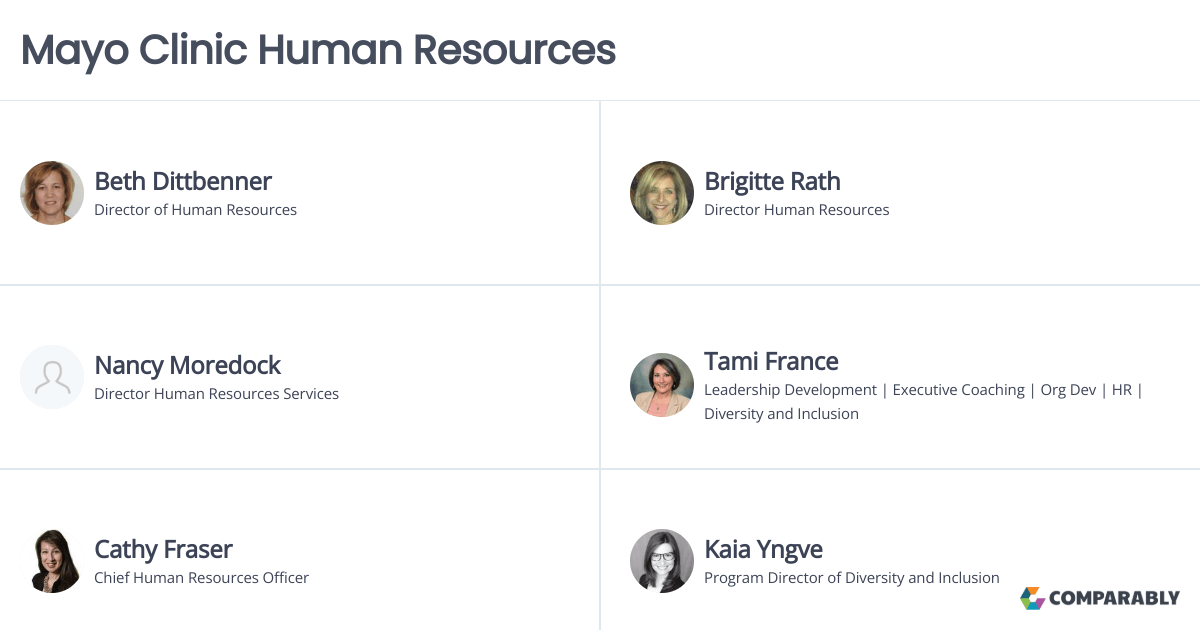
Task: Select the title Director of Human Resources
Action: point(196,210)
